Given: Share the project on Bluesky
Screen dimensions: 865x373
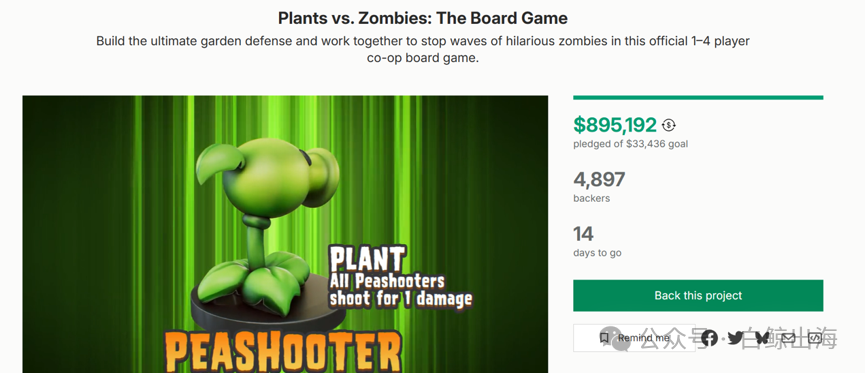Looking at the screenshot, I should 762,338.
